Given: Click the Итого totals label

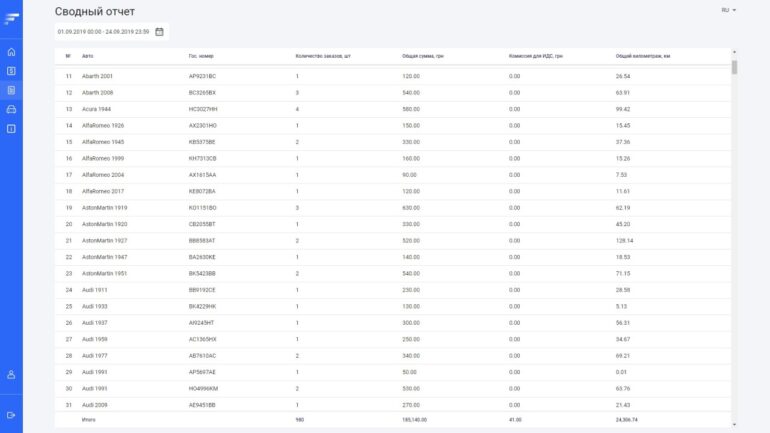Looking at the screenshot, I should coord(88,420).
